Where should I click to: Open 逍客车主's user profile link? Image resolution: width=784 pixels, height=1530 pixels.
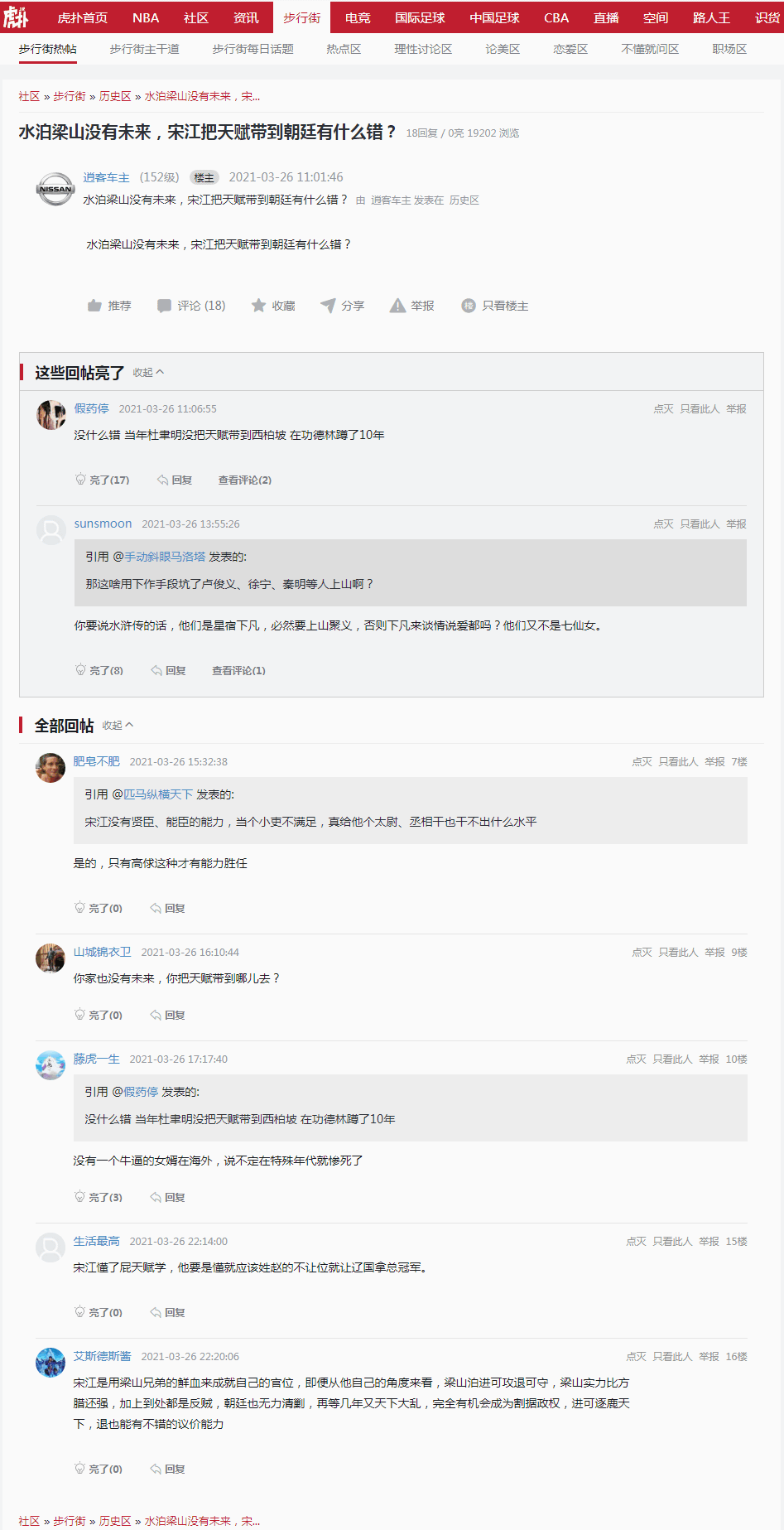coord(106,177)
